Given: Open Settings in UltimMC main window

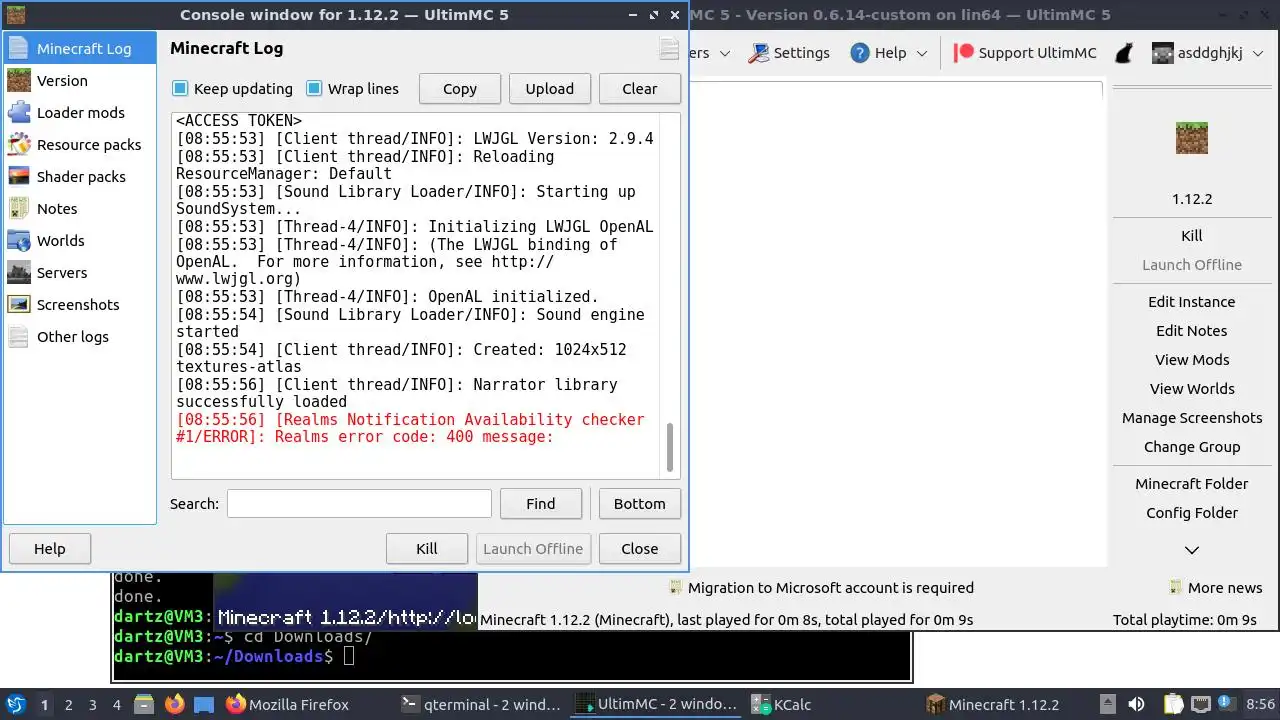Looking at the screenshot, I should click(789, 53).
